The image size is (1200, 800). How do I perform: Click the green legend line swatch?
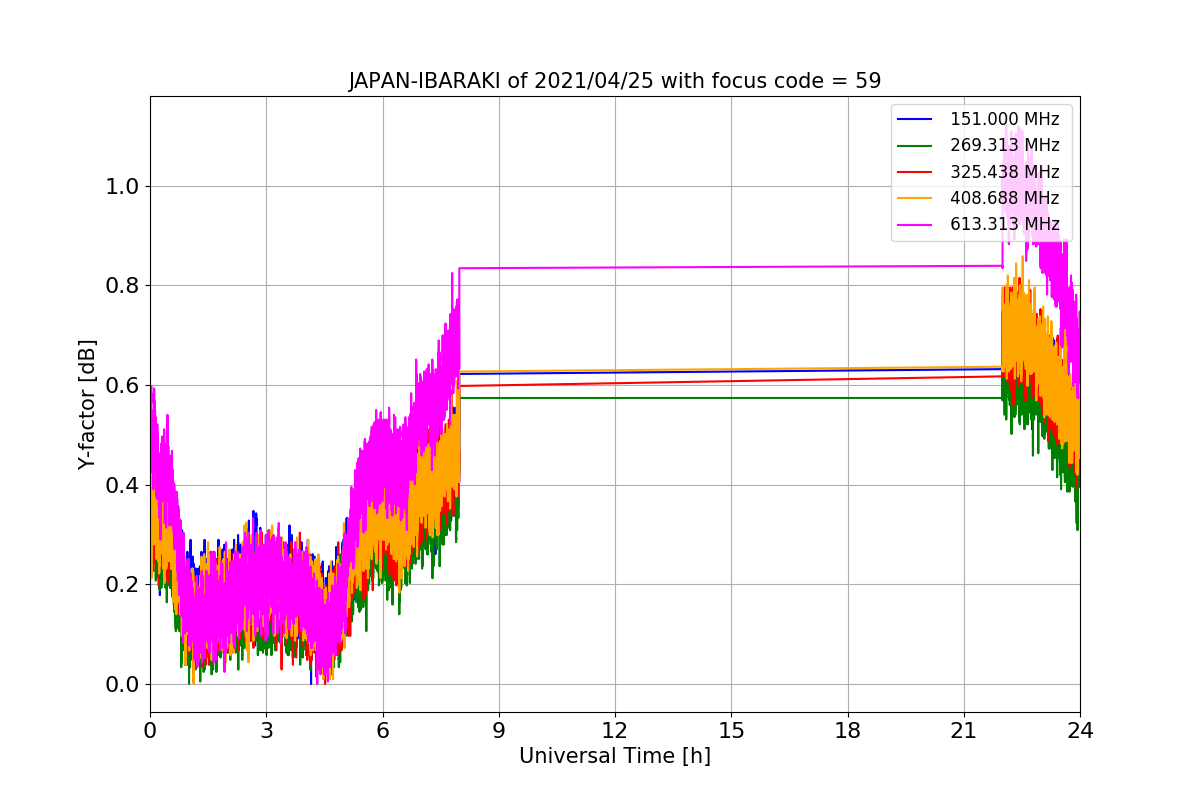pyautogui.click(x=915, y=145)
